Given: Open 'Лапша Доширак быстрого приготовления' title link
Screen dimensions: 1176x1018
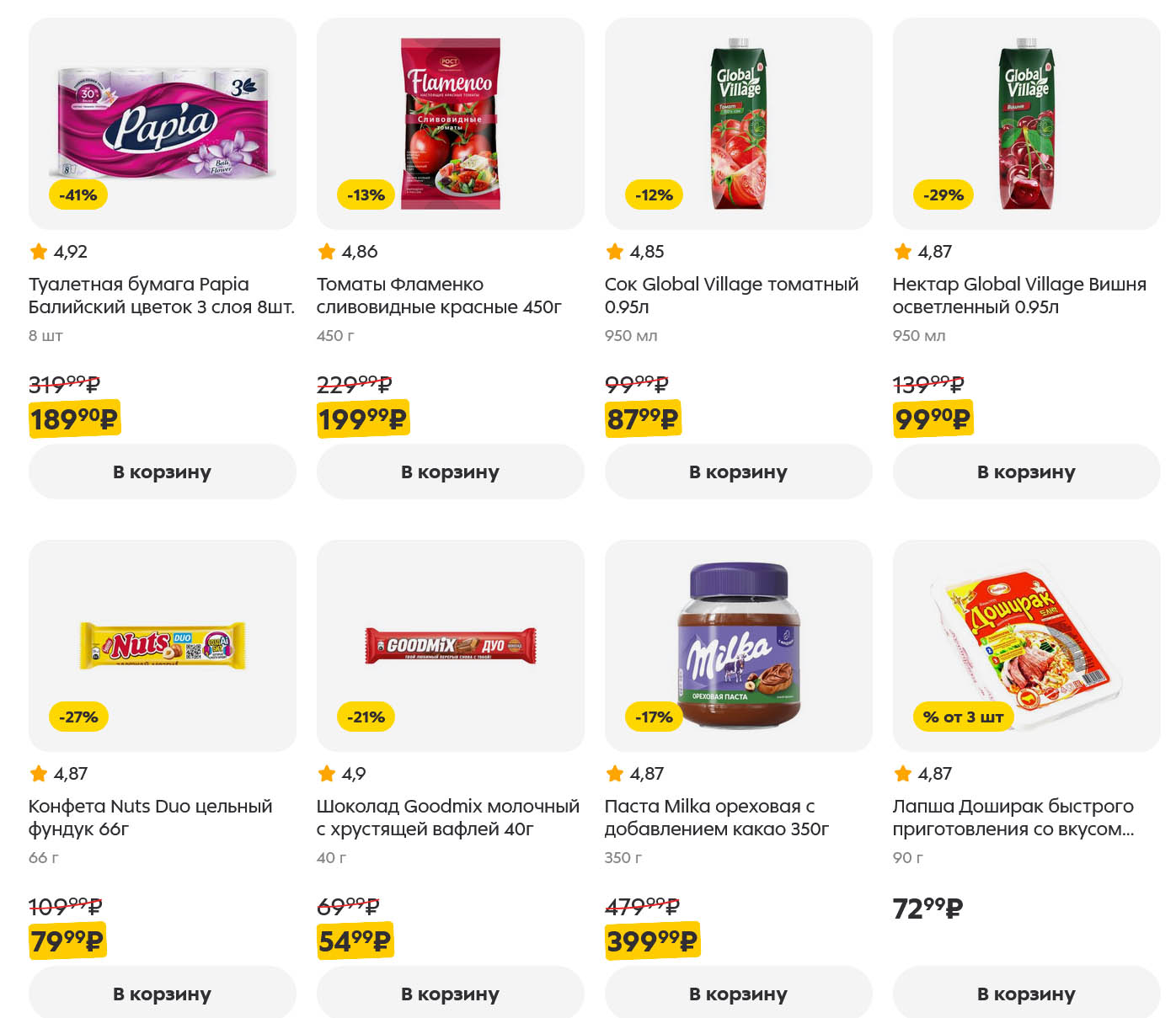Looking at the screenshot, I should coord(1013,818).
